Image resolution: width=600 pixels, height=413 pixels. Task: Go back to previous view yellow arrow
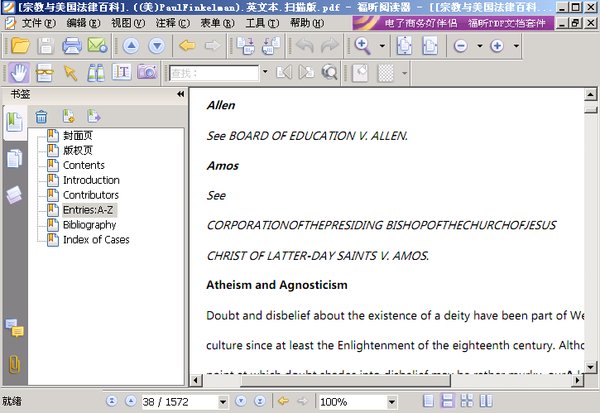[x=187, y=46]
